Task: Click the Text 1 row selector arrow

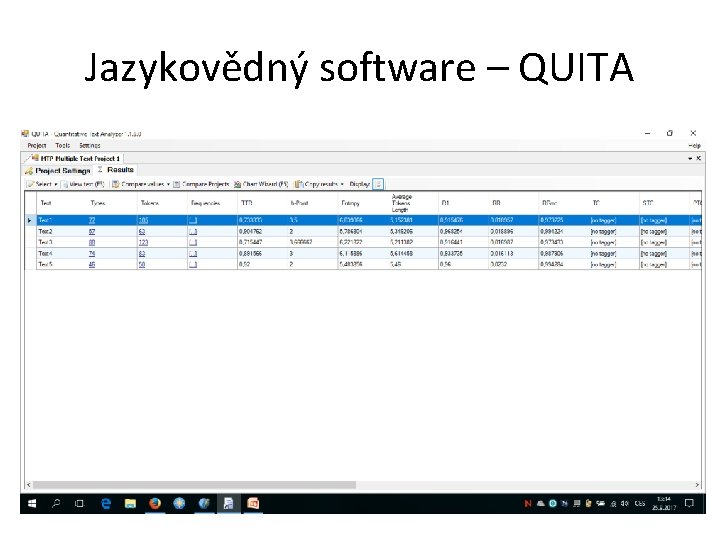Action: click(x=30, y=220)
